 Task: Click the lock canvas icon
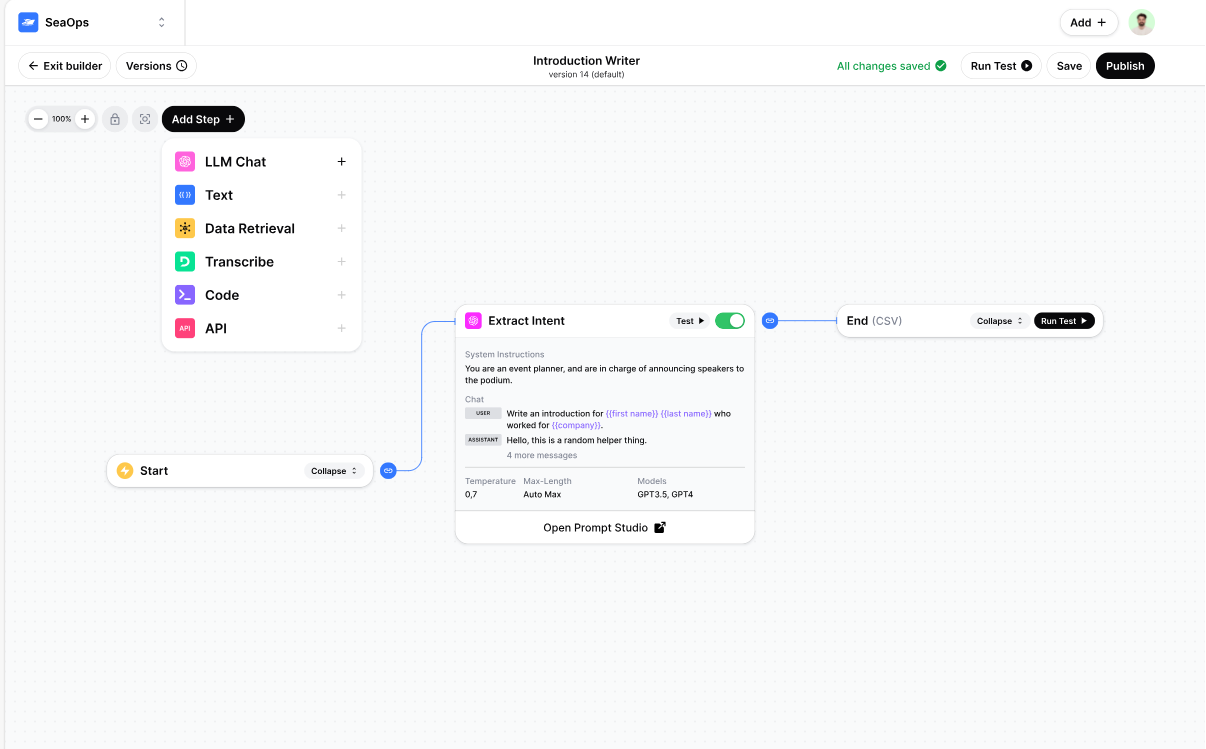[x=115, y=119]
